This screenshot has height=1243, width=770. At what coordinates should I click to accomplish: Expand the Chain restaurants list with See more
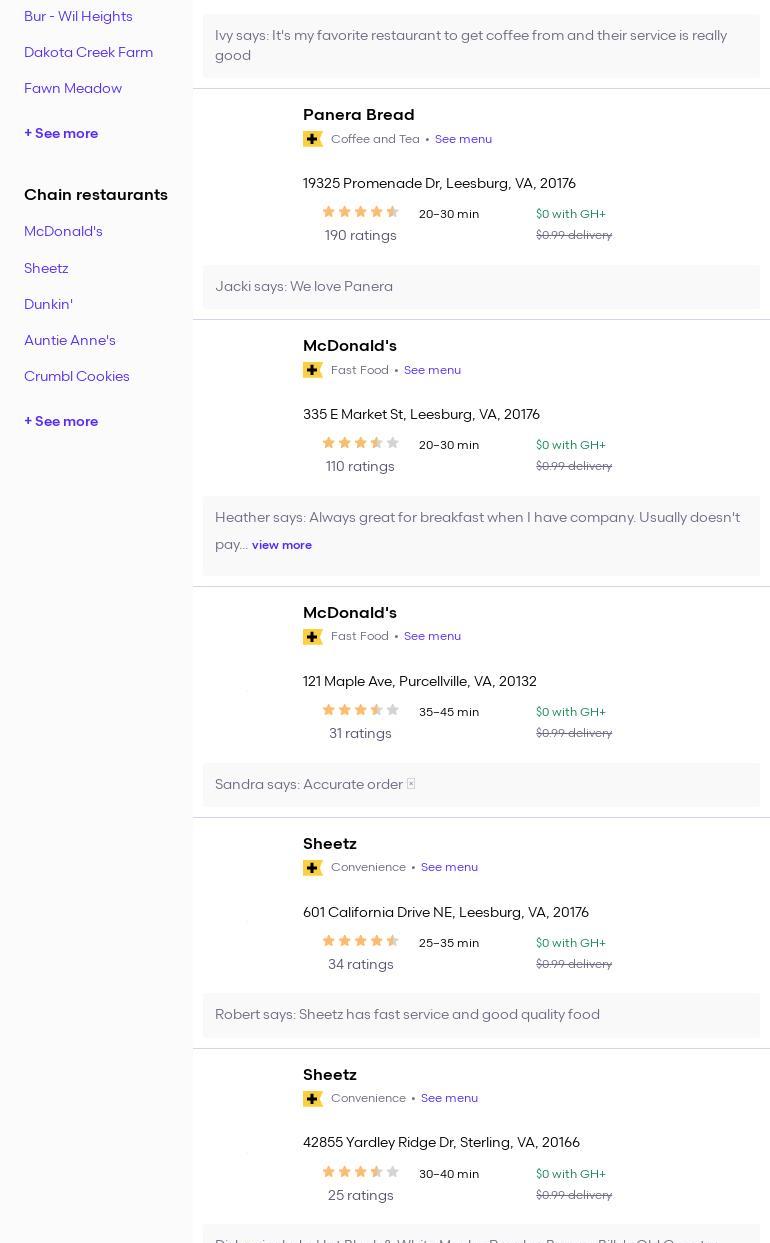point(61,421)
